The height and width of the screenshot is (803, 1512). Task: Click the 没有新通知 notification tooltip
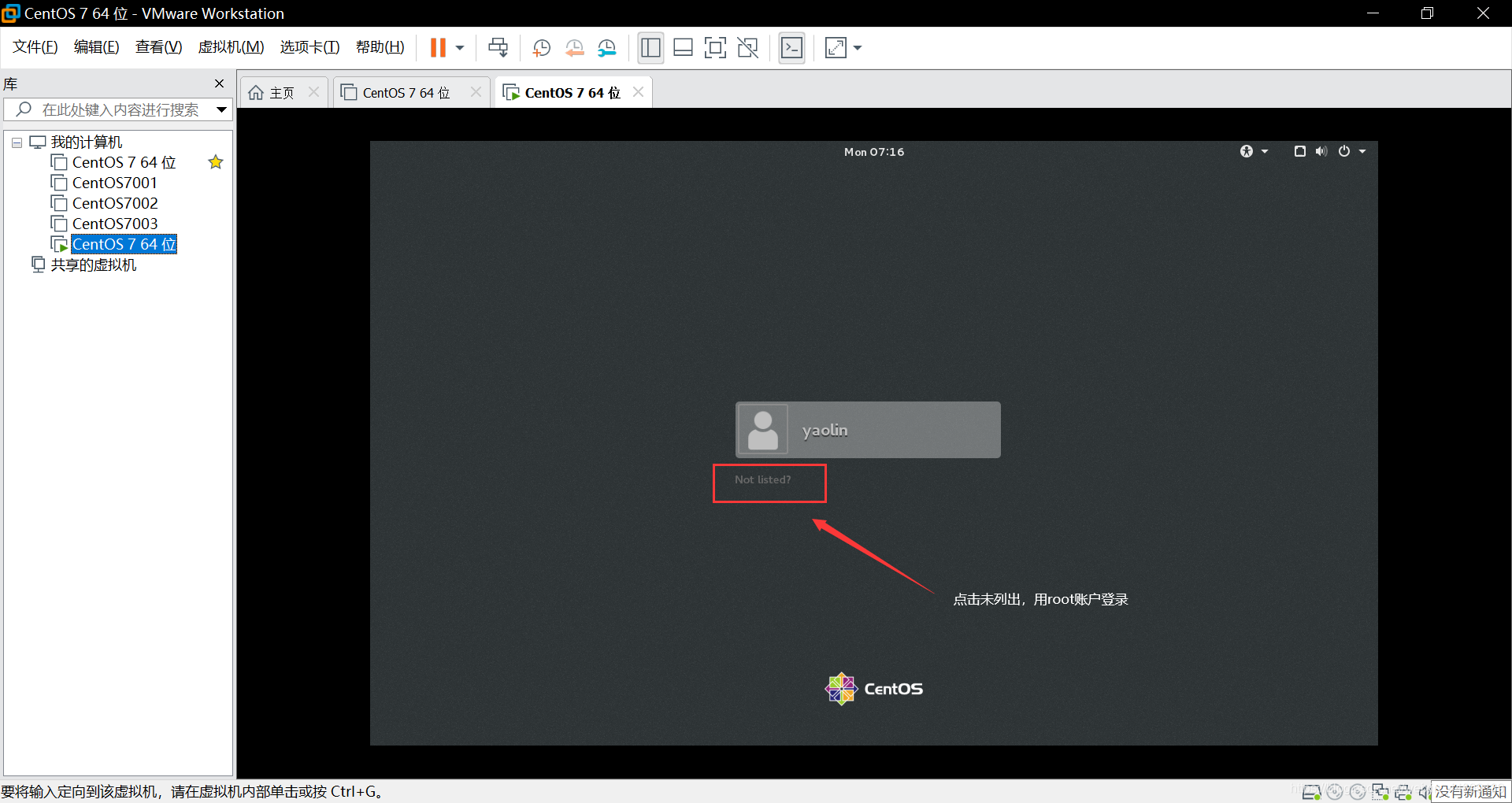[x=1470, y=791]
